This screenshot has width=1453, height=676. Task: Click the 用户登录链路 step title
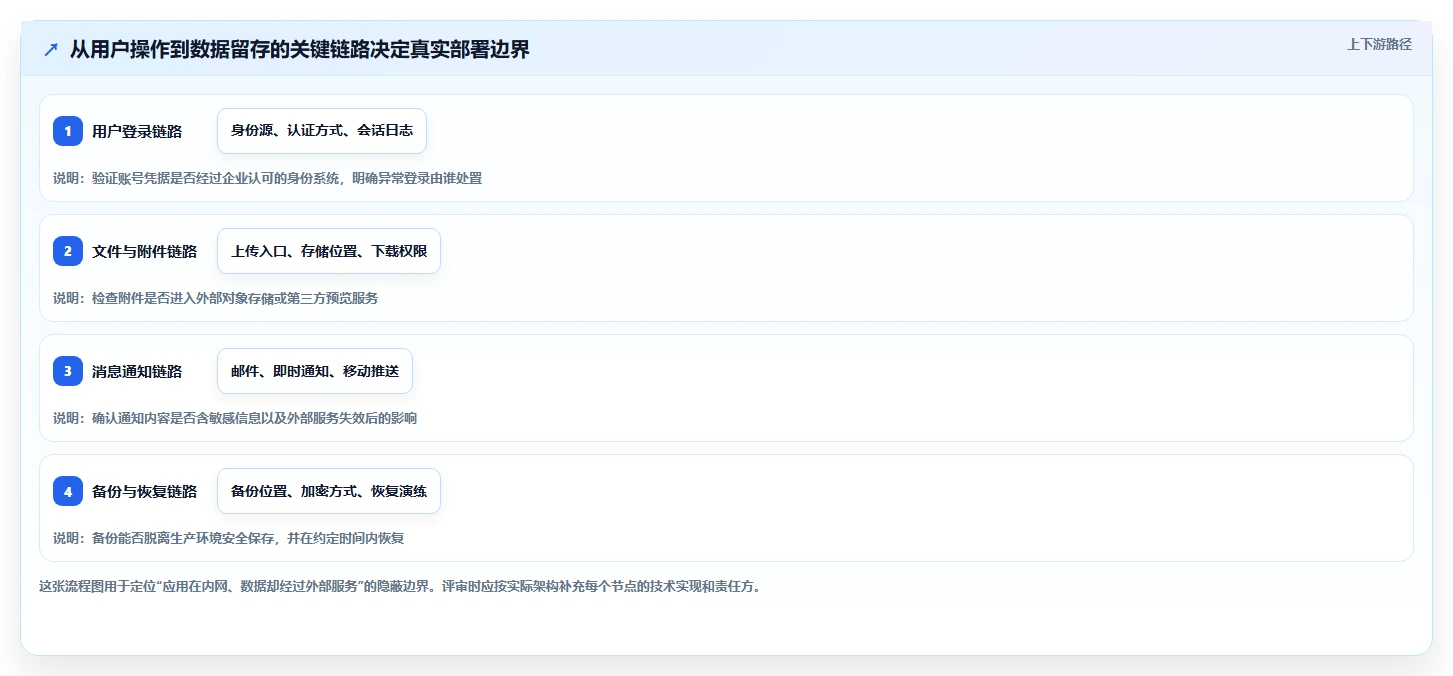coord(137,131)
